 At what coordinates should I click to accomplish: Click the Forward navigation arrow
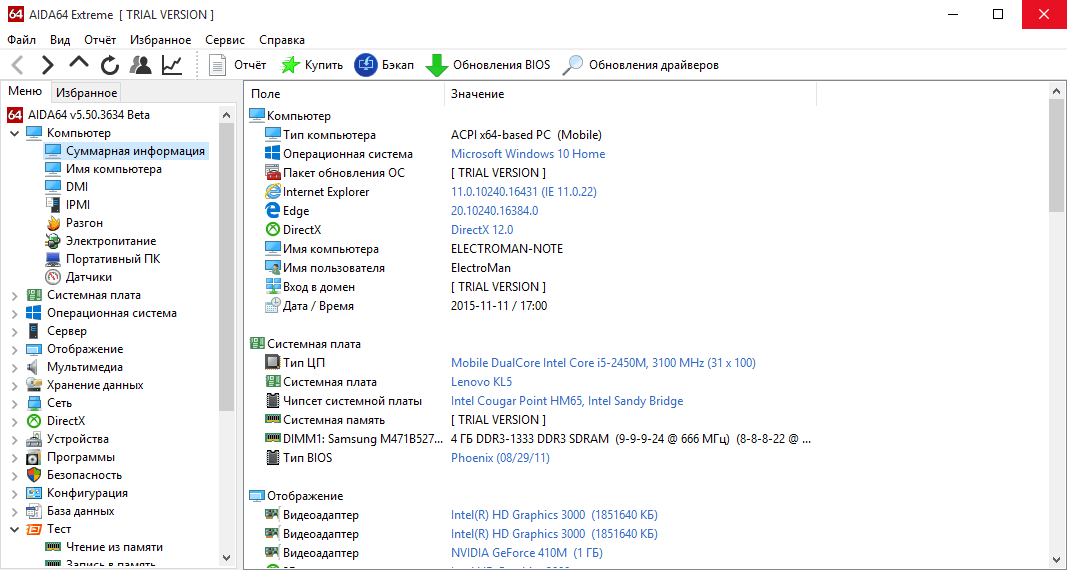point(47,65)
